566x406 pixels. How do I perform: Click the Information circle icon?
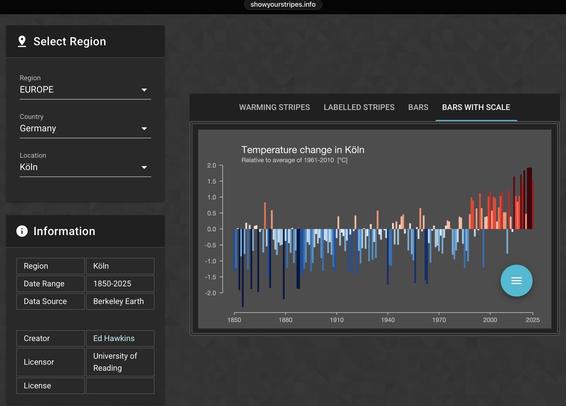coord(22,231)
